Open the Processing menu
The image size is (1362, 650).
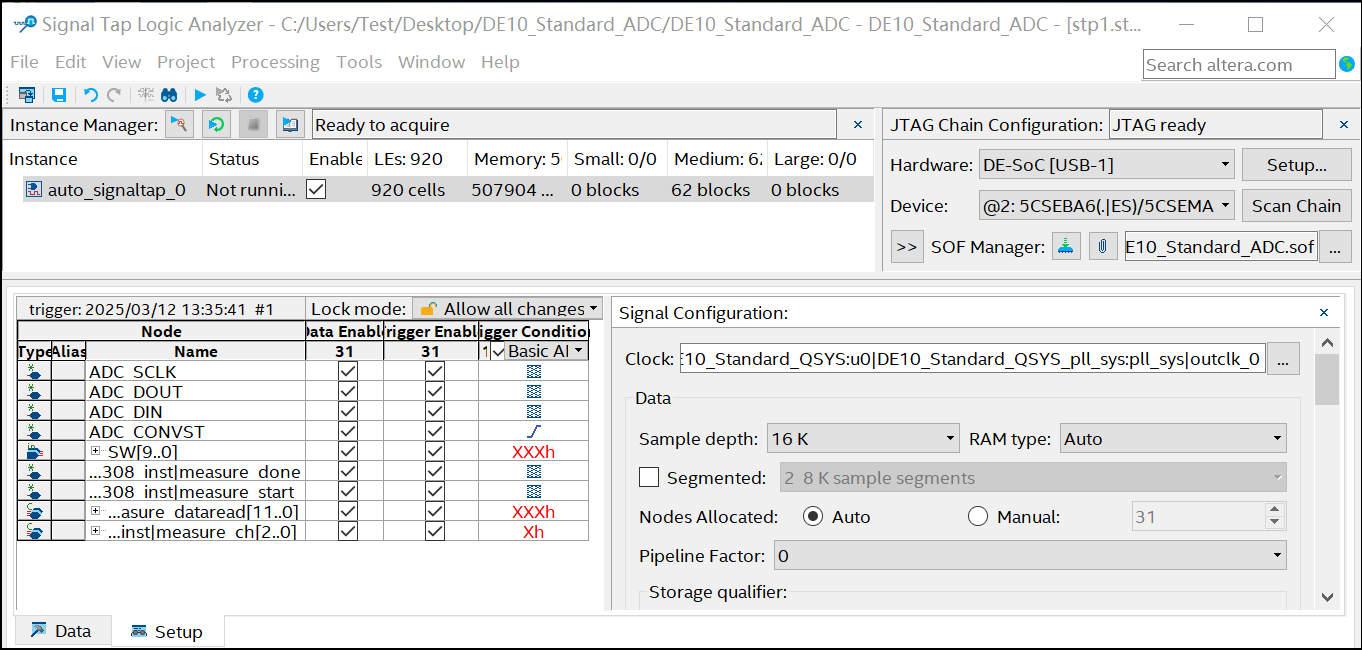[275, 62]
